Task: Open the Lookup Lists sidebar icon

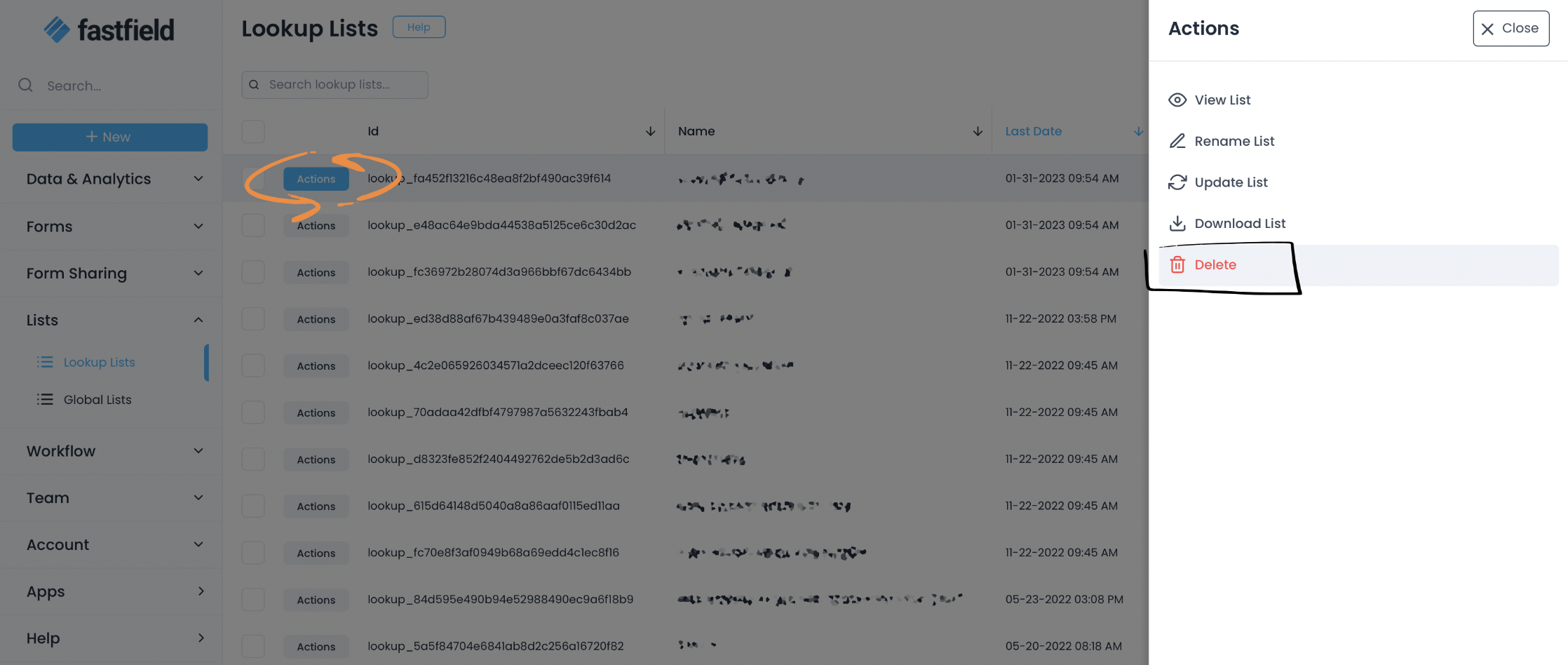Action: click(45, 362)
